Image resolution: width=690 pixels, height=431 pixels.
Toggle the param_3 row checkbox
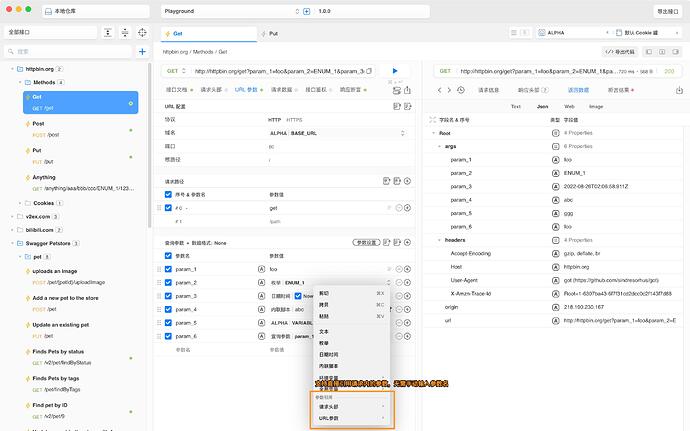point(168,296)
